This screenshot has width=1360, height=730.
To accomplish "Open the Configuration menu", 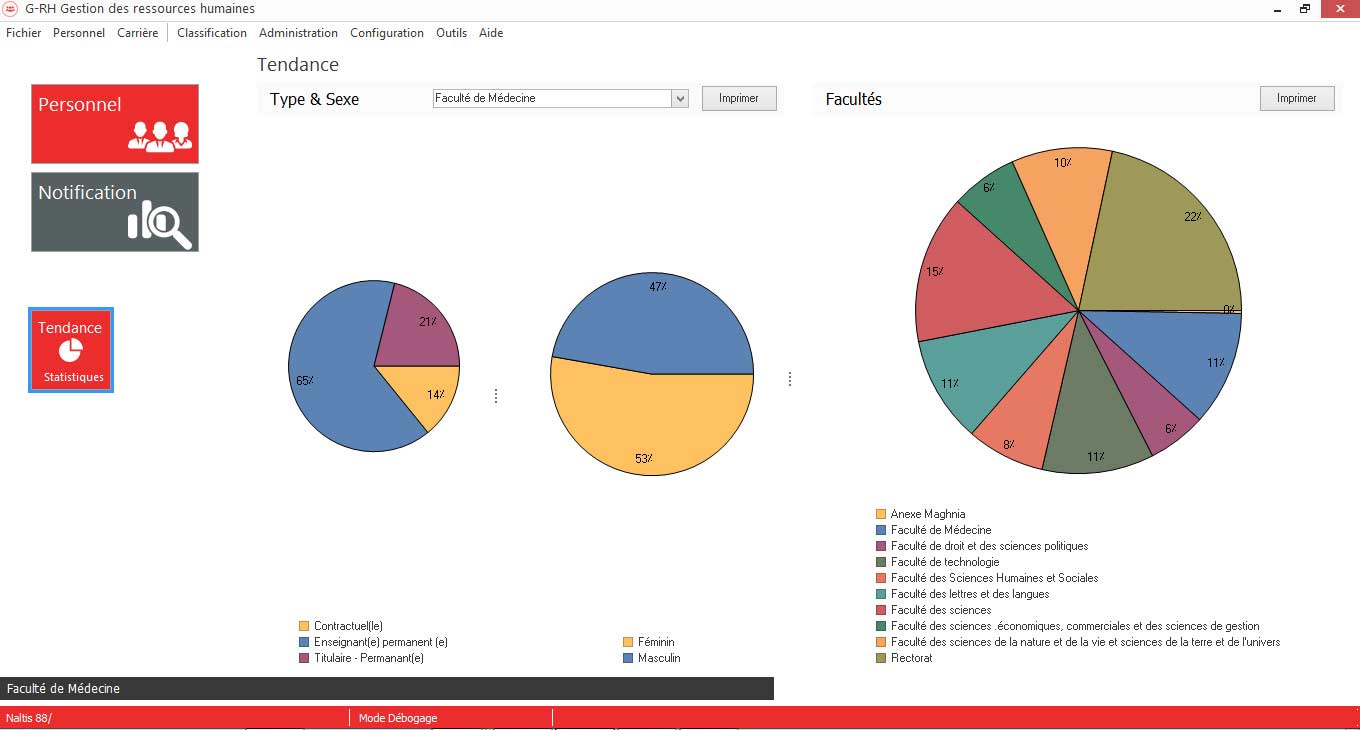I will pos(387,33).
